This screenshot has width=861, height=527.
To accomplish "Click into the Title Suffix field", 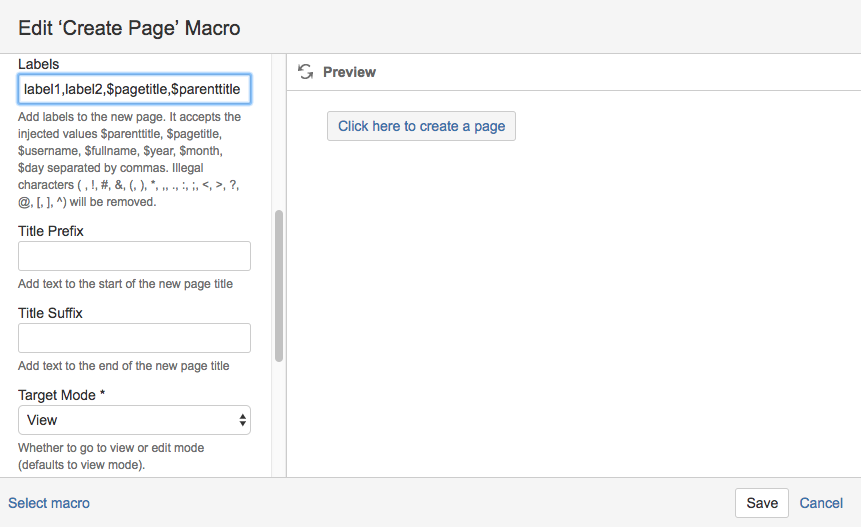I will (x=135, y=338).
